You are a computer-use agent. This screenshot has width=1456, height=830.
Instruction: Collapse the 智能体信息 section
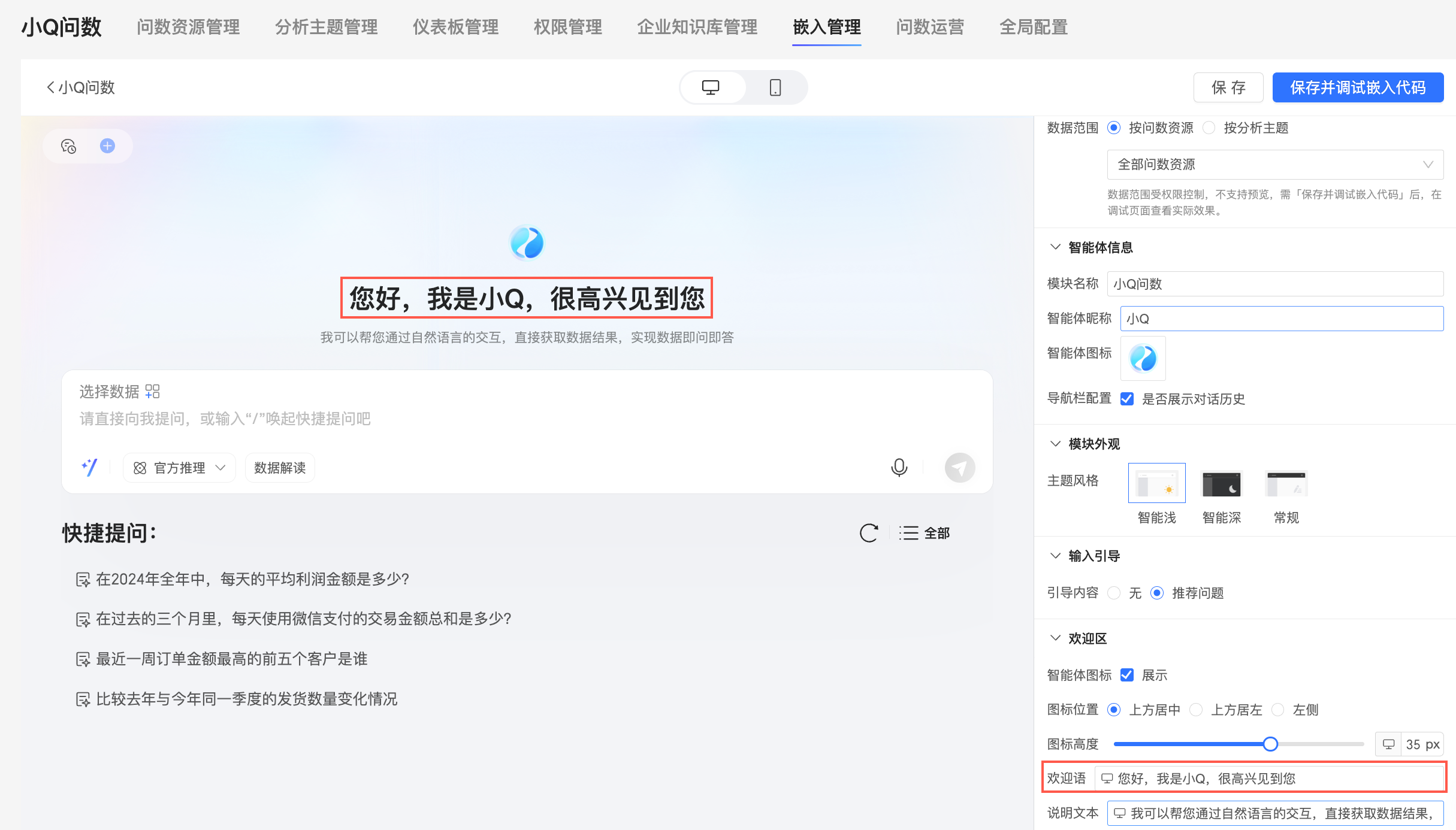click(x=1055, y=247)
